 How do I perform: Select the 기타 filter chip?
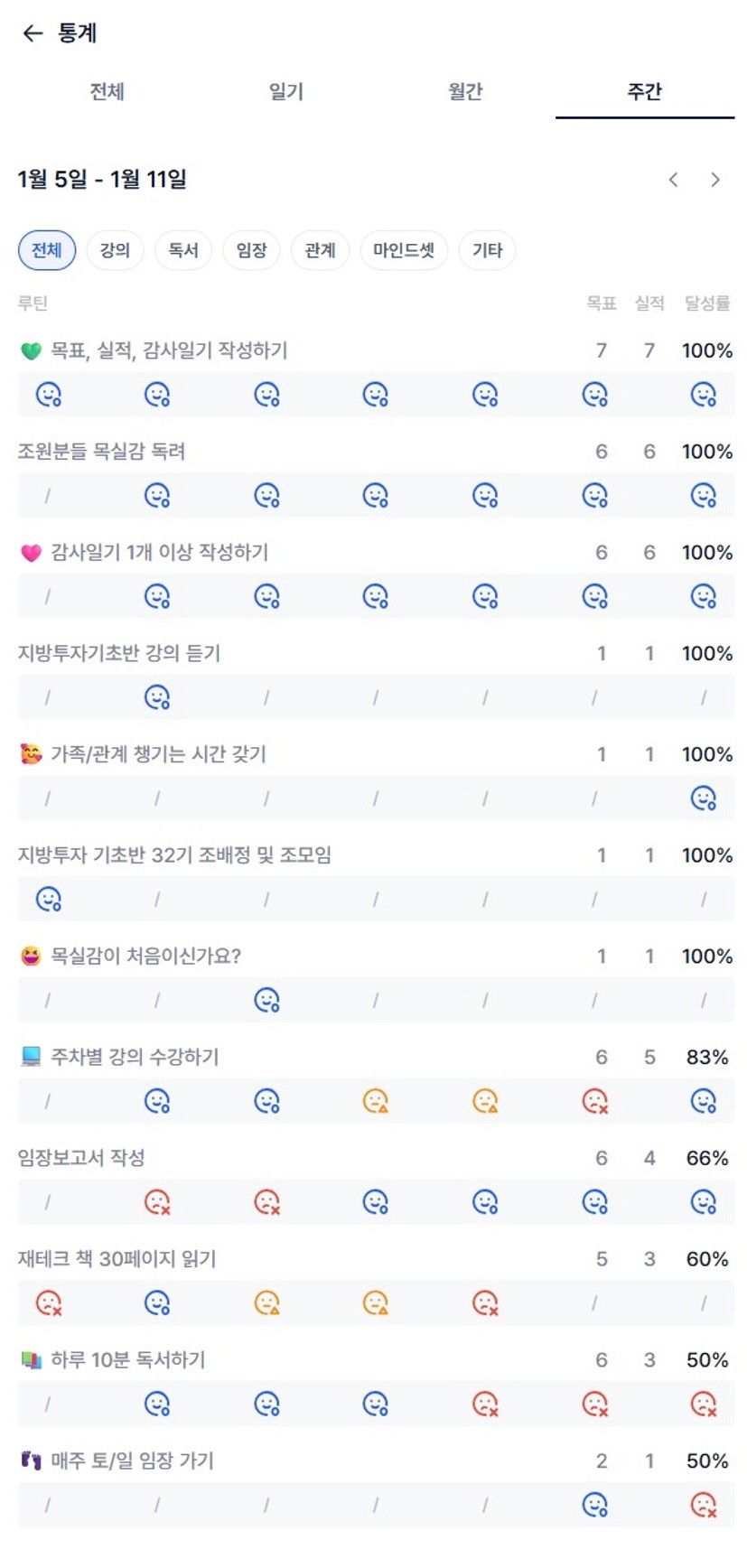[x=487, y=250]
